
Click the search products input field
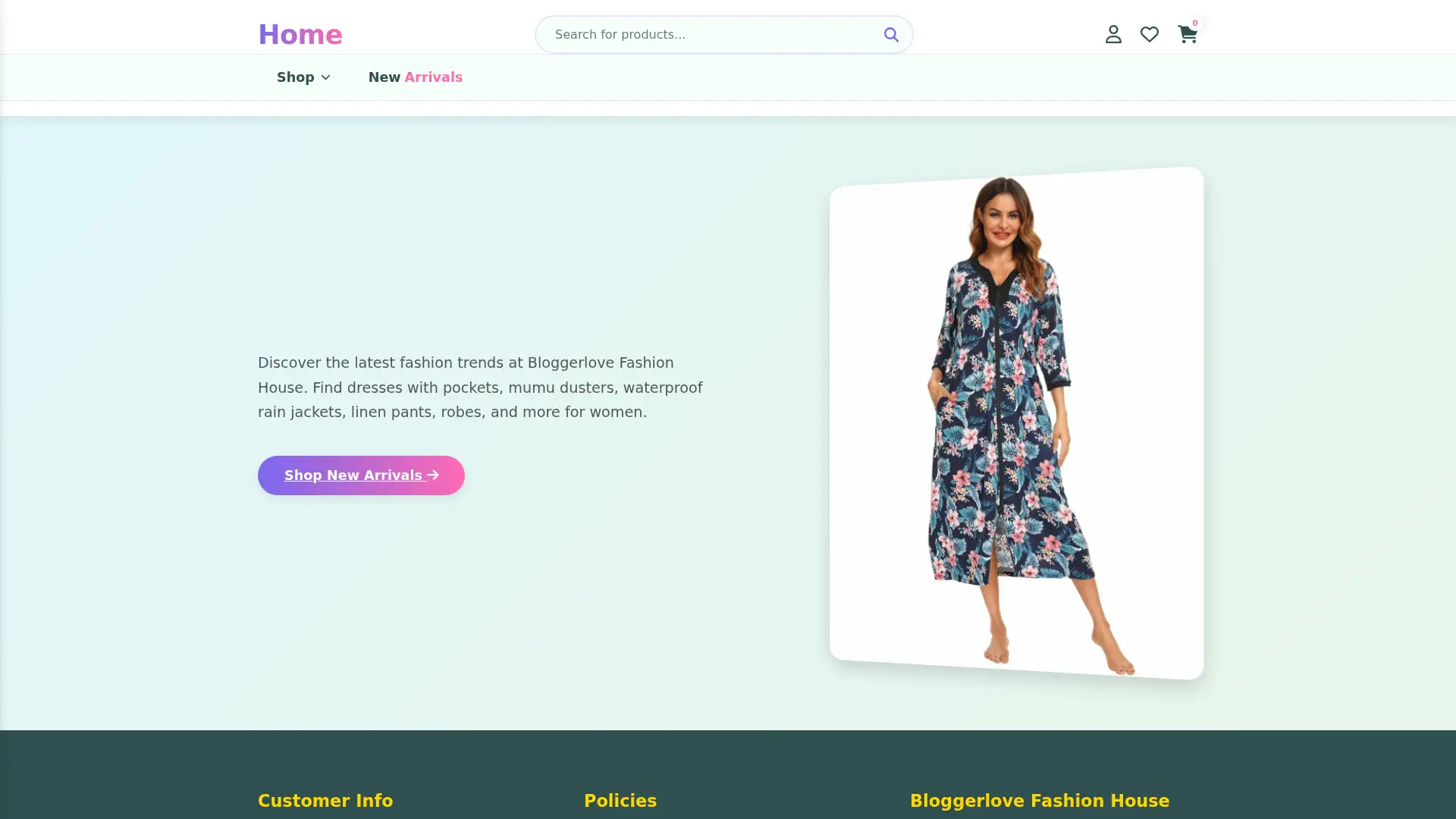(x=705, y=34)
